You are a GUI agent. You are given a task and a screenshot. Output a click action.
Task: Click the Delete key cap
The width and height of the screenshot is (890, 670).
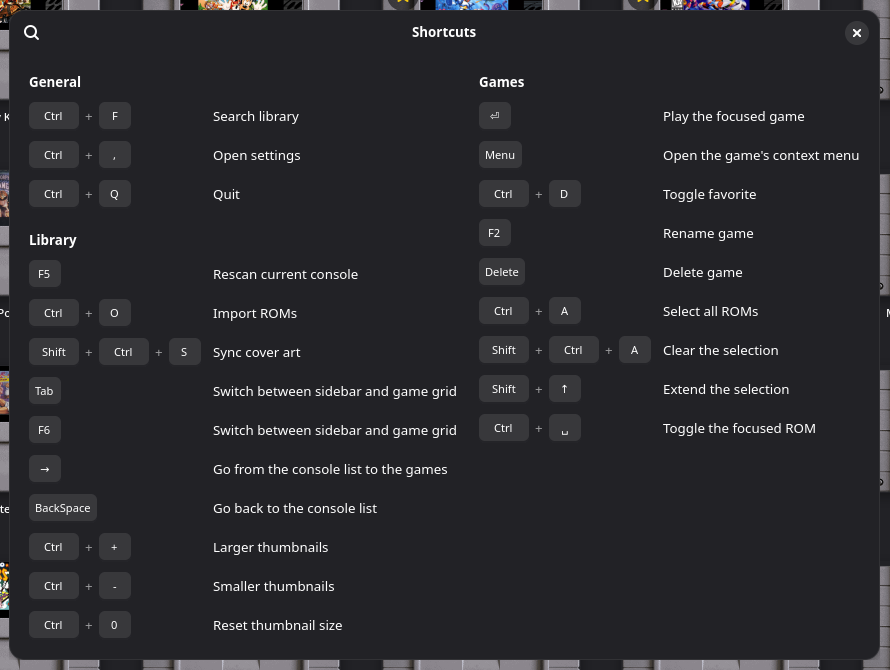(502, 272)
